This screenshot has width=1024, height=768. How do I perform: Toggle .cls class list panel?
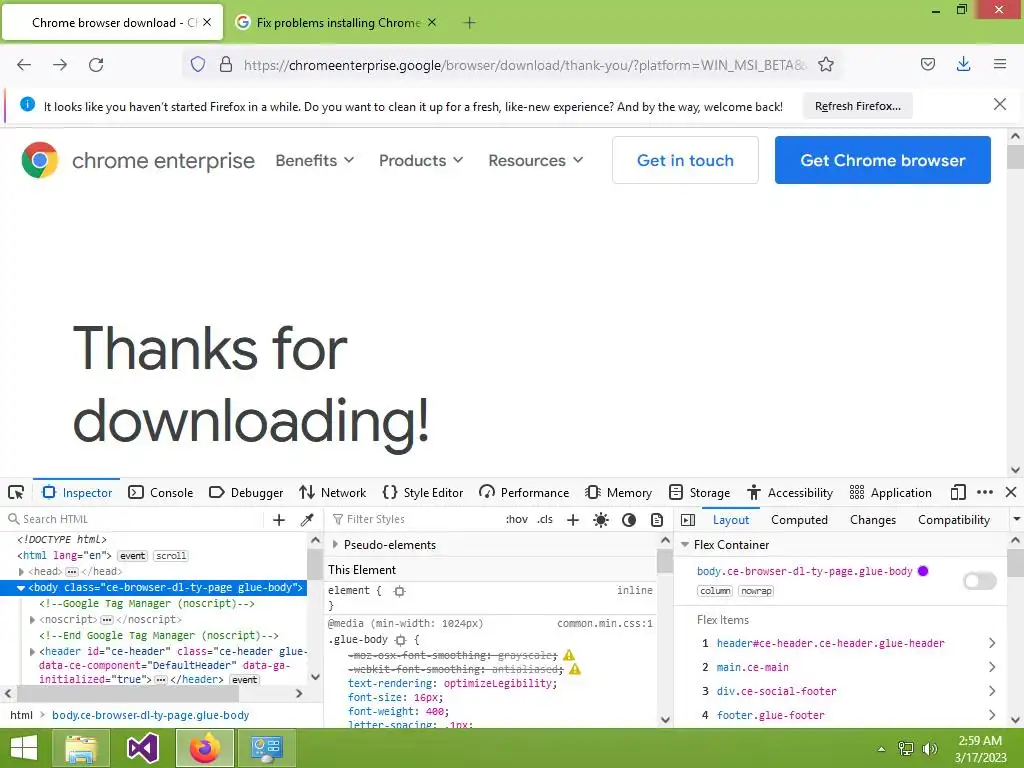(x=545, y=520)
